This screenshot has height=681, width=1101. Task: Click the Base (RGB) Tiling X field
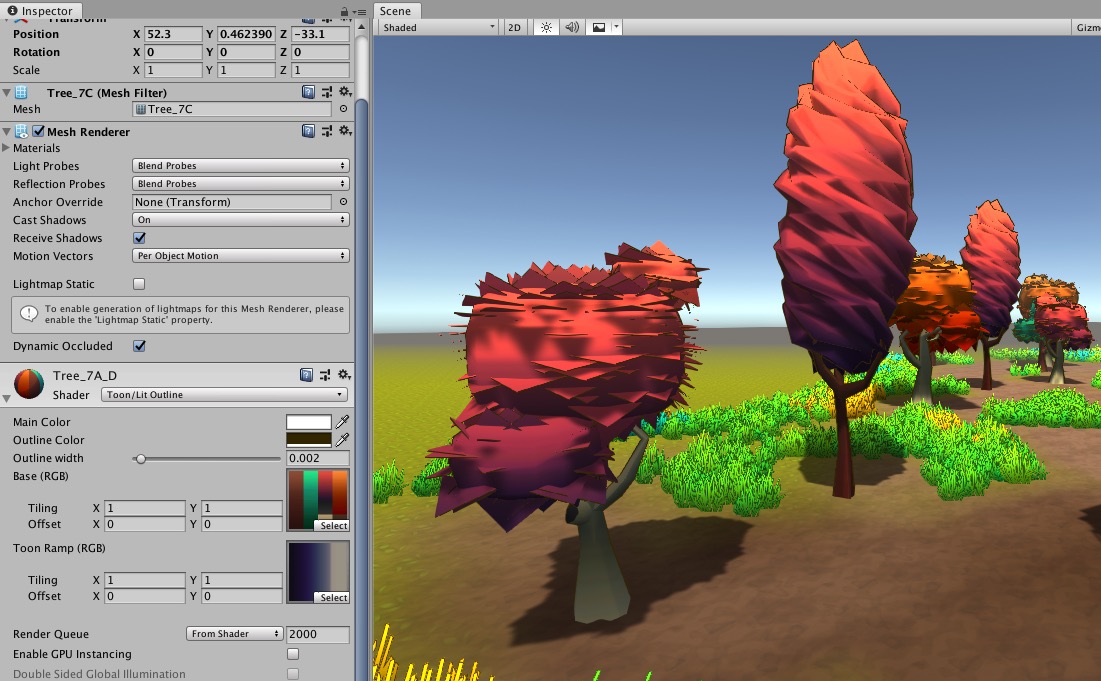click(x=145, y=508)
